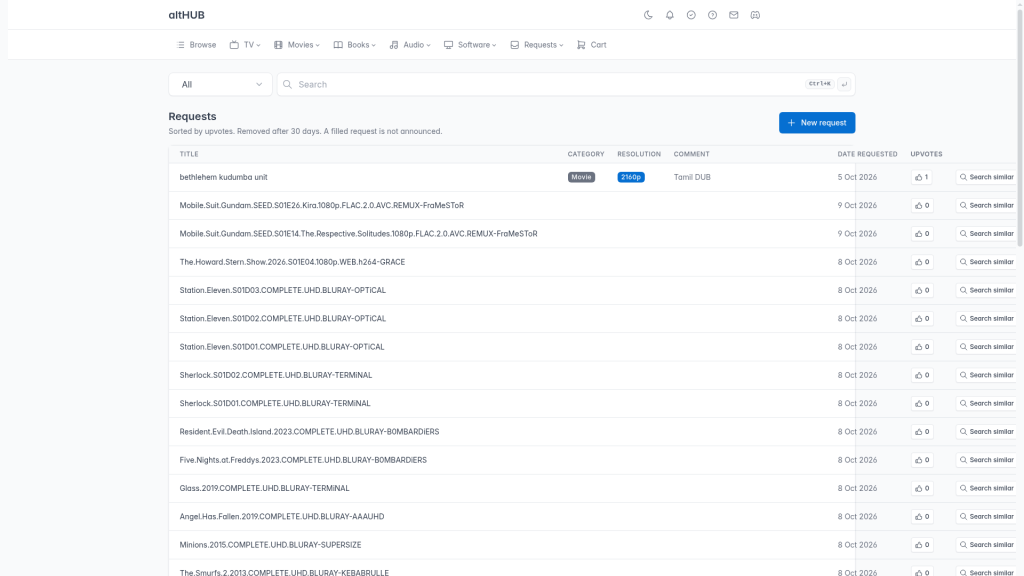The image size is (1024, 576).
Task: Click the search submit enter icon
Action: pos(844,84)
